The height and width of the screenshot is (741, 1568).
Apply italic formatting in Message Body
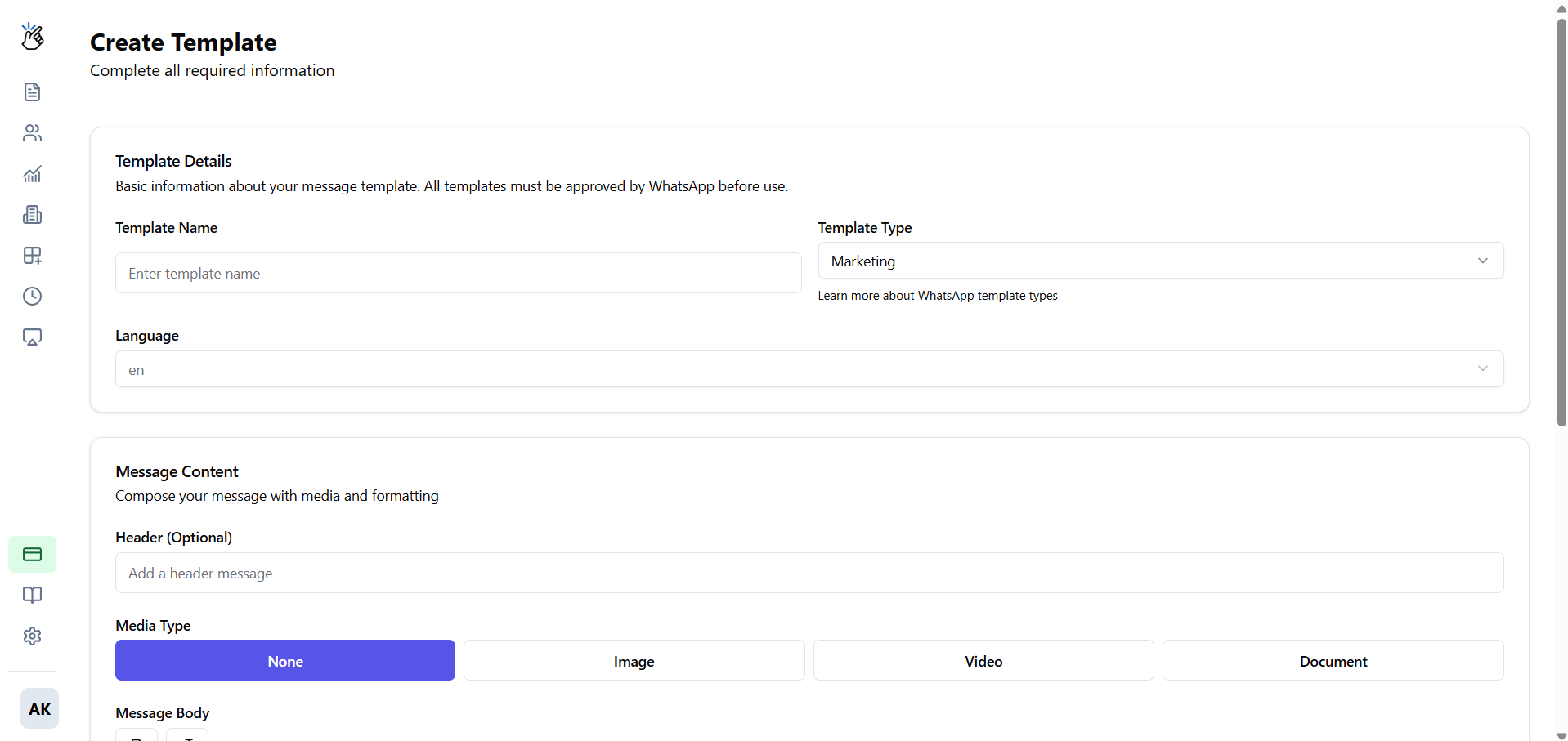(x=186, y=738)
